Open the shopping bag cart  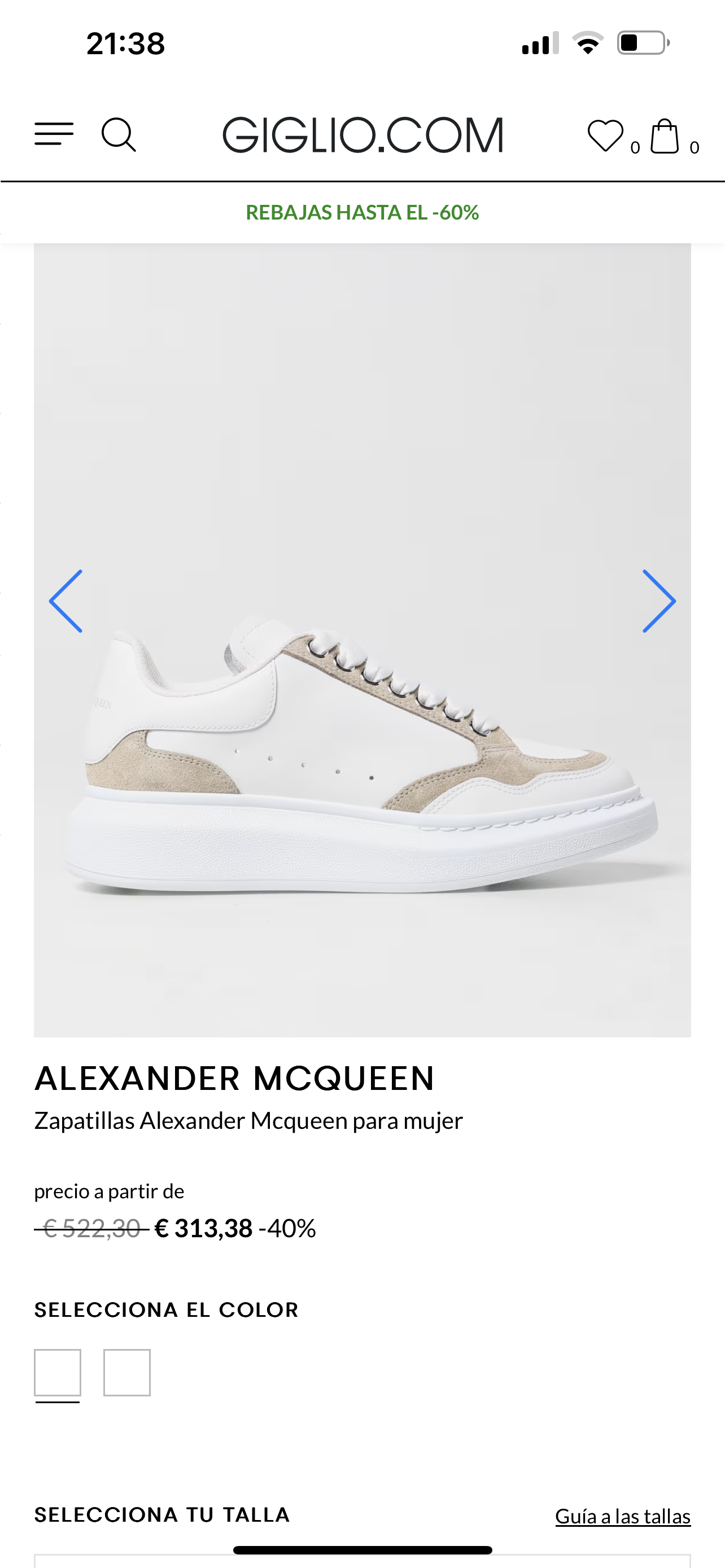[665, 135]
